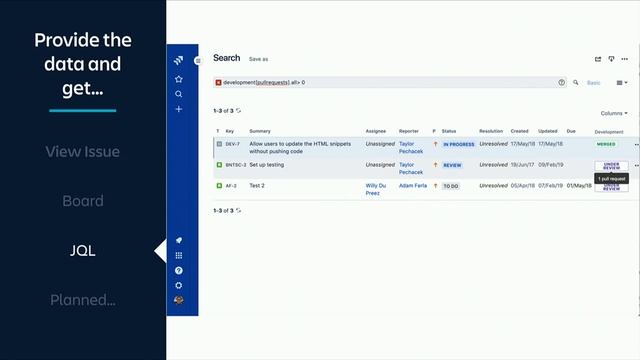Expand the sidebar with the toggle handle
This screenshot has width=640, height=360.
click(x=198, y=61)
